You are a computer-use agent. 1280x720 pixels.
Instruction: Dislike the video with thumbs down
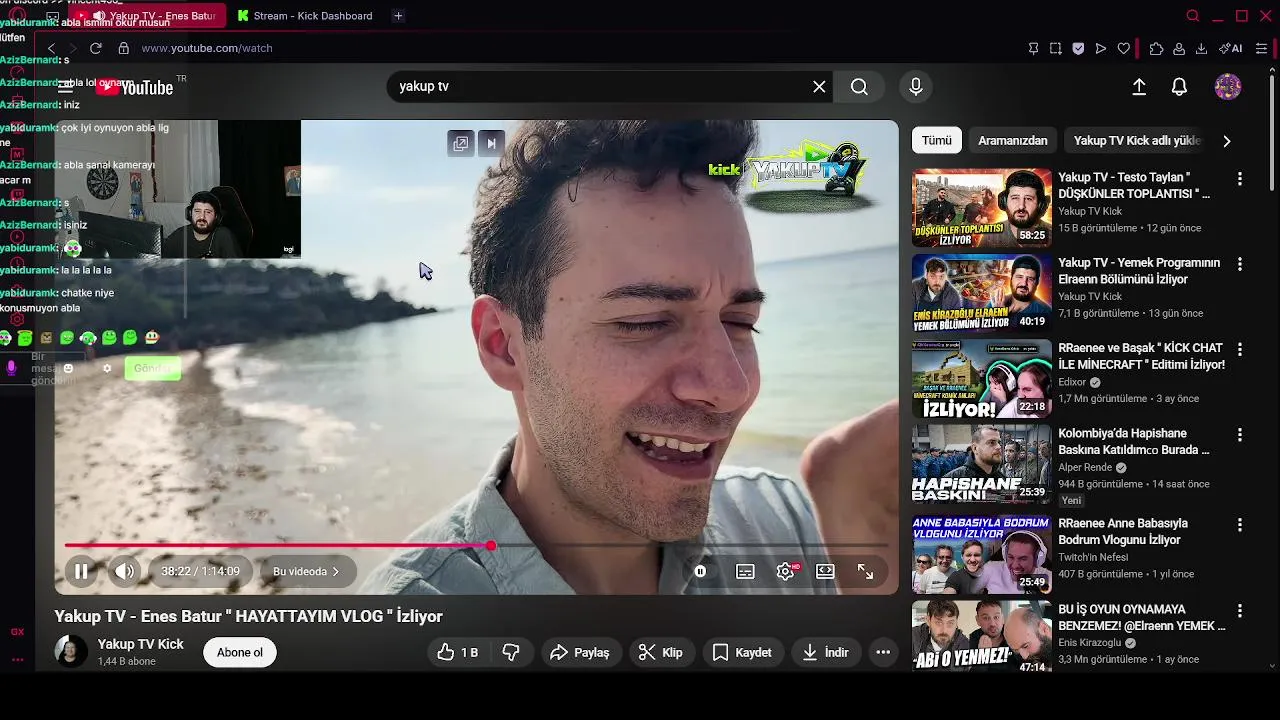coord(511,653)
